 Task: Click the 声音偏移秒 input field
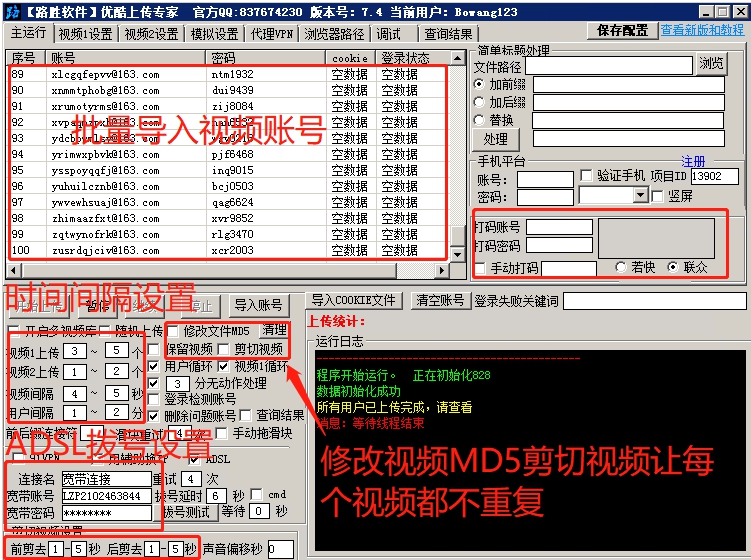(281, 550)
